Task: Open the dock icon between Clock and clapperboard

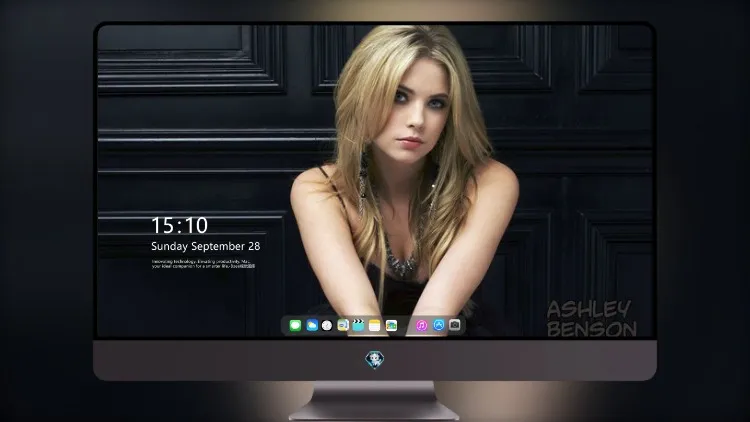Action: [343, 325]
